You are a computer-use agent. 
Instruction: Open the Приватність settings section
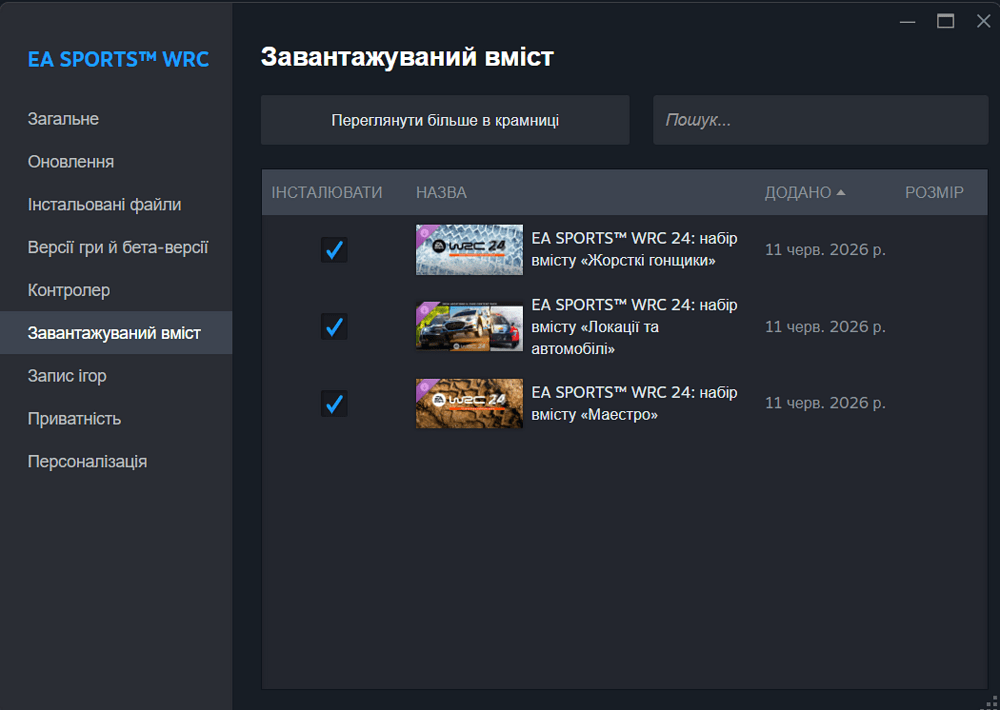click(x=75, y=418)
